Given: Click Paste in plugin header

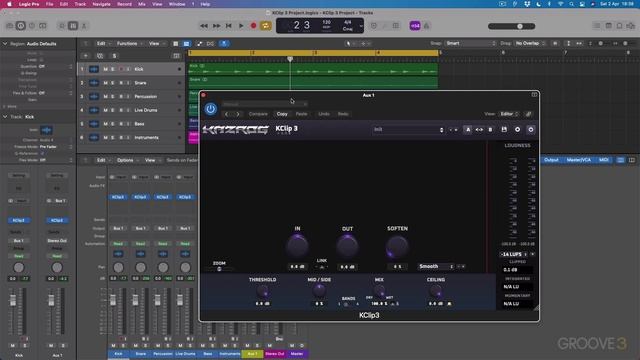Looking at the screenshot, I should 301,114.
